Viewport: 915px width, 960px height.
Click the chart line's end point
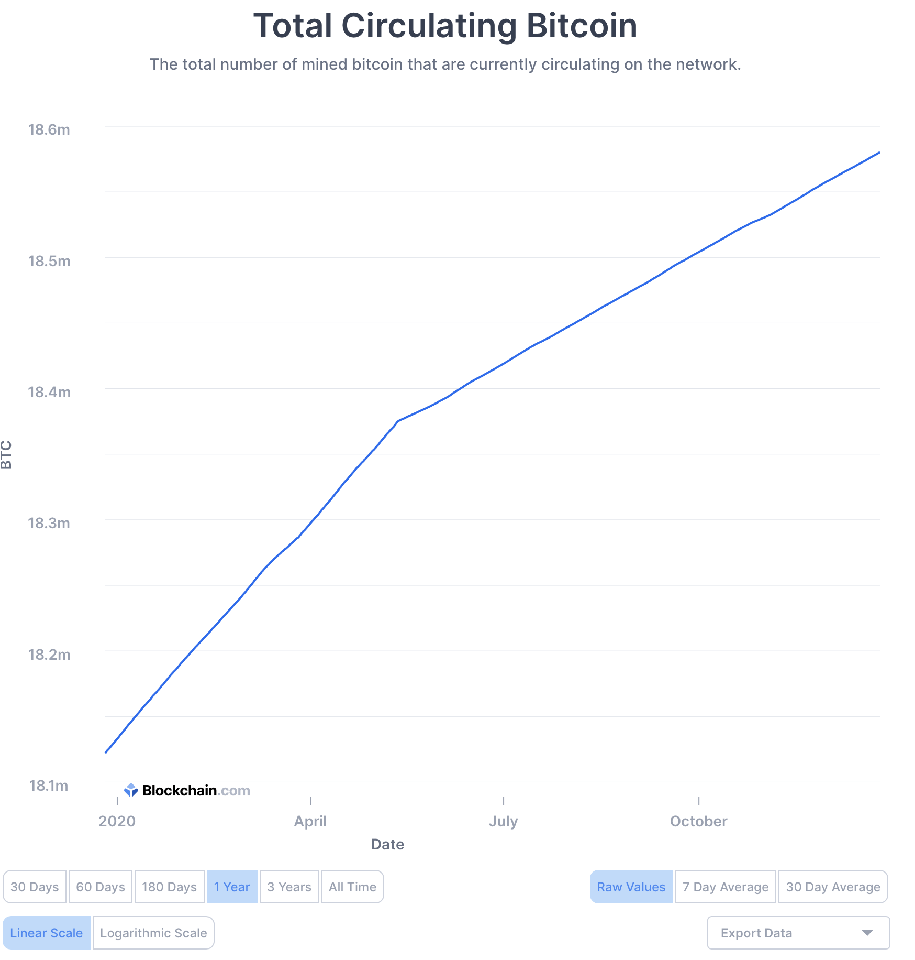[x=879, y=152]
